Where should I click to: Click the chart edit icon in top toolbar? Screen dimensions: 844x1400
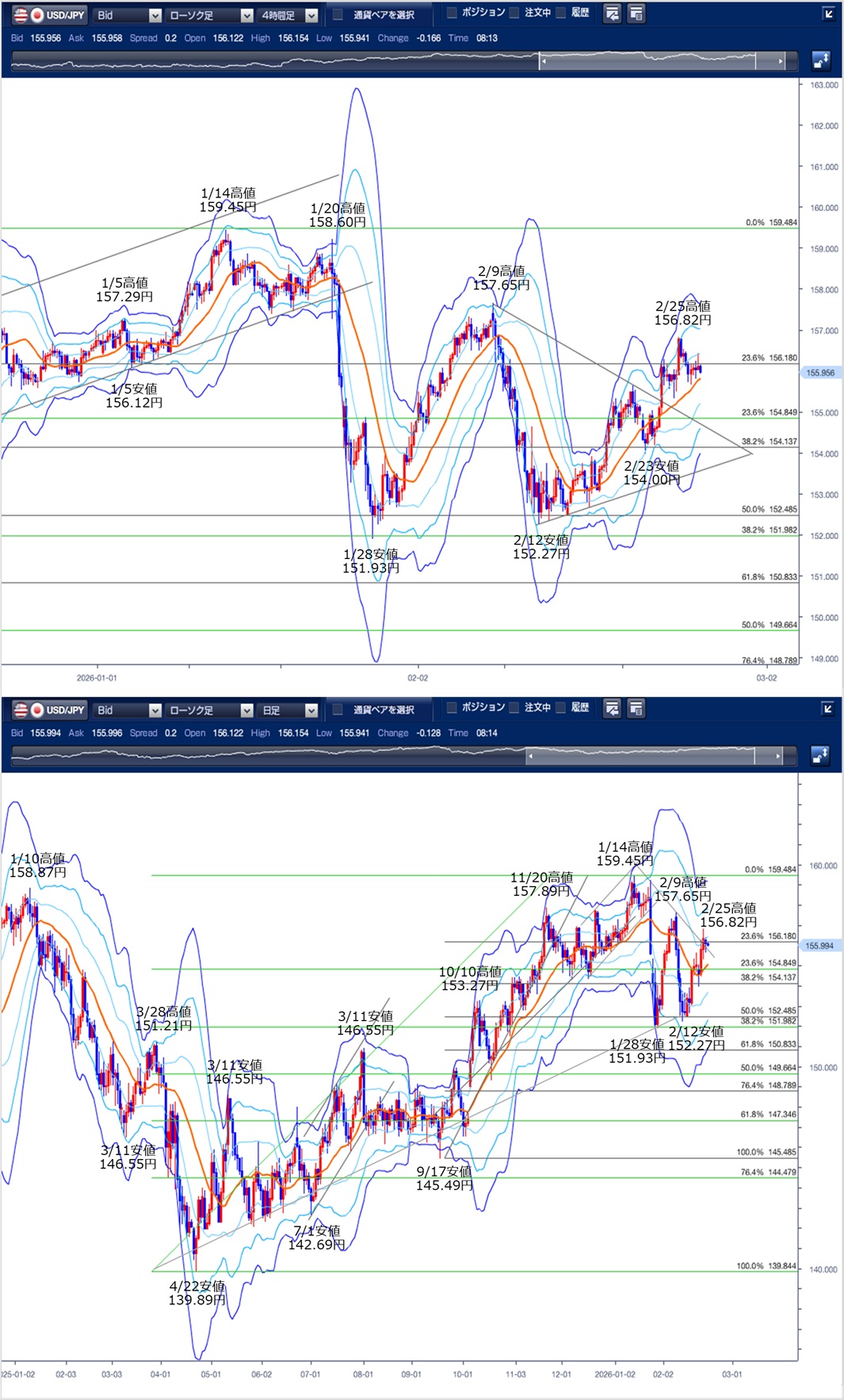pyautogui.click(x=612, y=13)
